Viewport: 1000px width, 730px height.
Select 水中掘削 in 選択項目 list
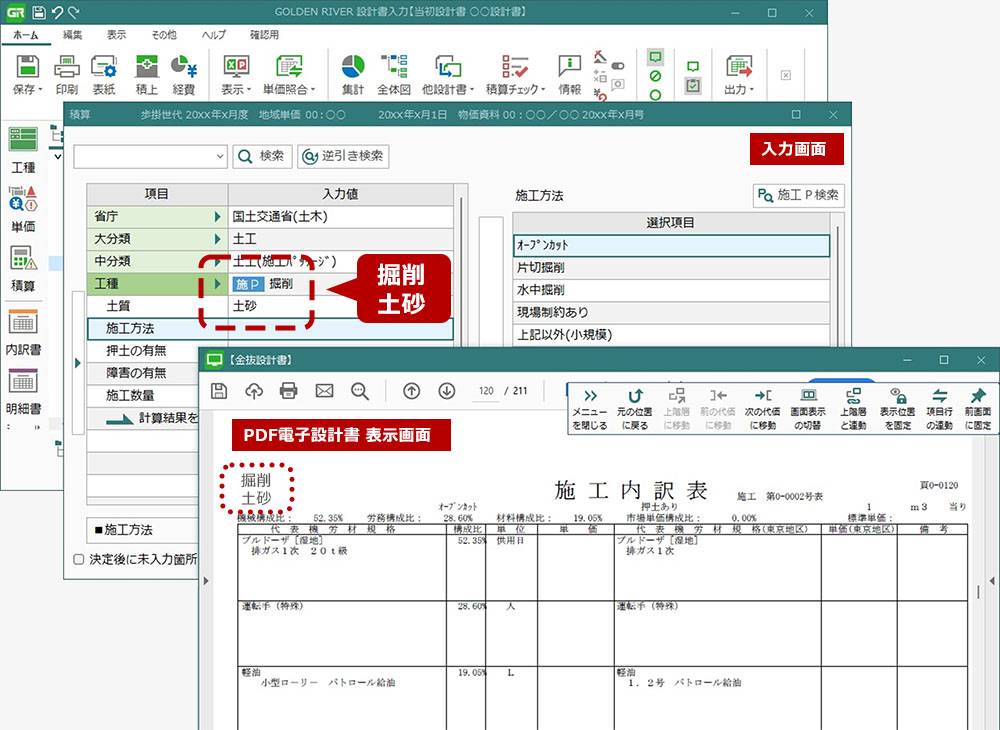point(672,290)
